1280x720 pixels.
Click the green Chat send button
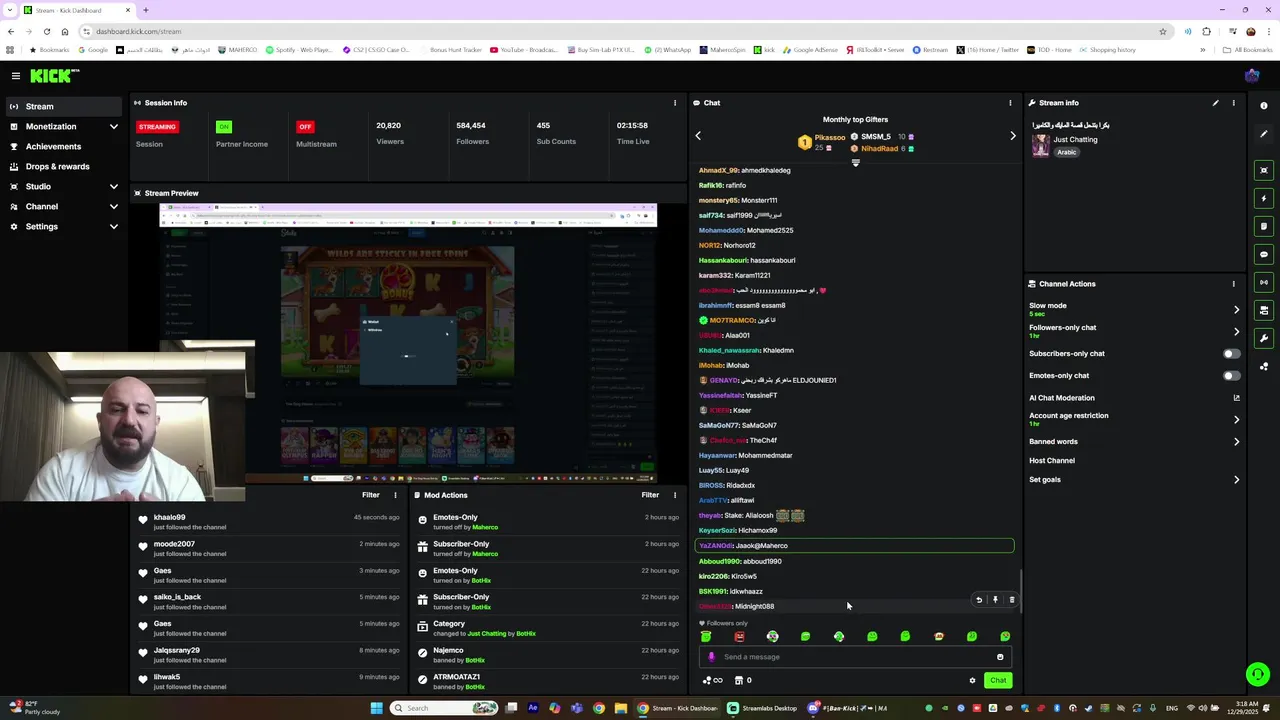click(998, 680)
